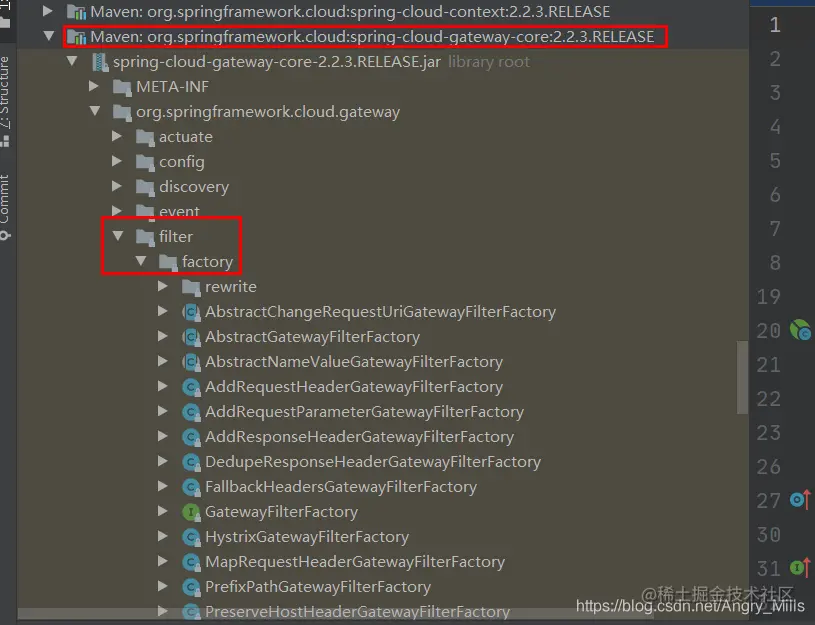Expand the config package
The height and width of the screenshot is (625, 815).
pyautogui.click(x=116, y=161)
